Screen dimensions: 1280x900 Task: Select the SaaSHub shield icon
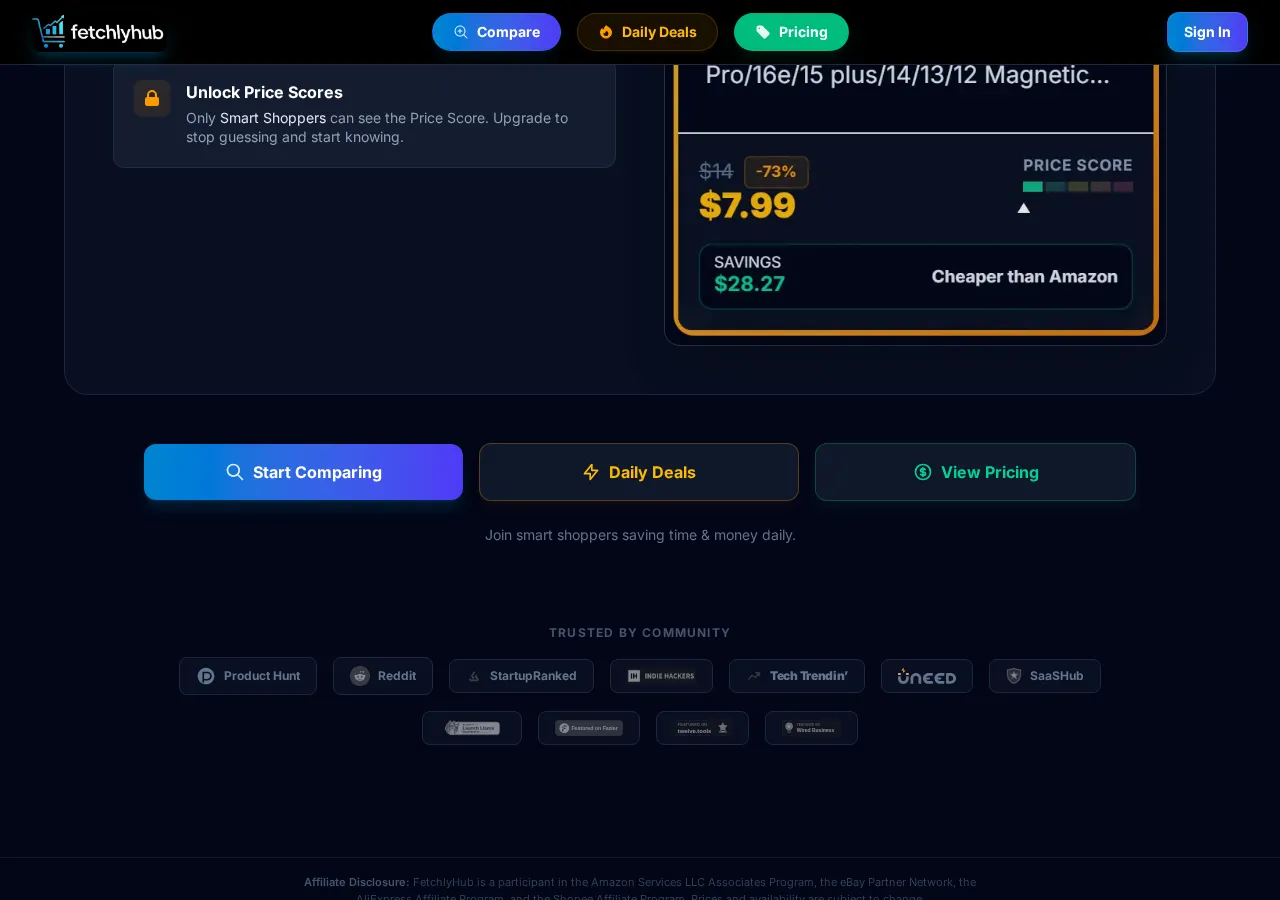1014,676
